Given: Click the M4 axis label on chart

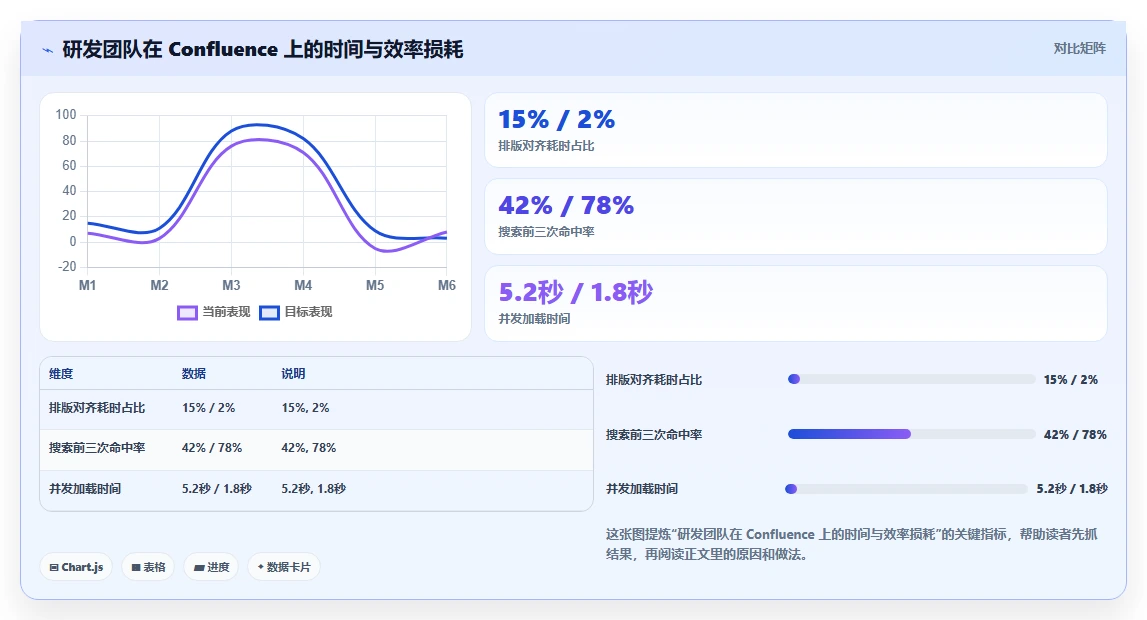Looking at the screenshot, I should 303,285.
